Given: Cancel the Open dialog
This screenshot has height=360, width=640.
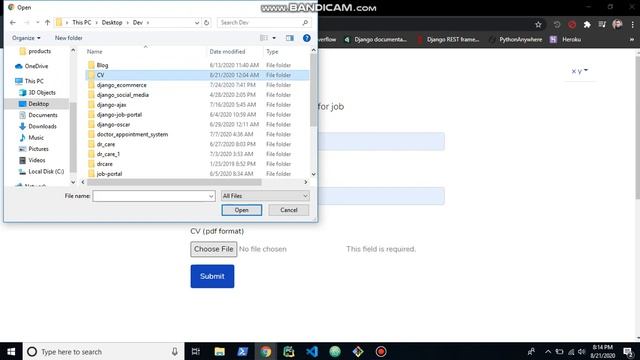Looking at the screenshot, I should point(289,210).
